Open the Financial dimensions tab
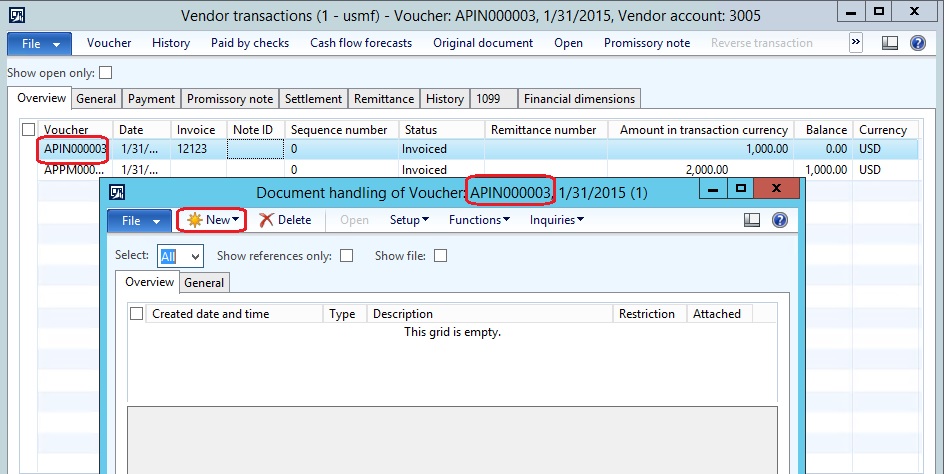Image resolution: width=945 pixels, height=474 pixels. (x=579, y=99)
